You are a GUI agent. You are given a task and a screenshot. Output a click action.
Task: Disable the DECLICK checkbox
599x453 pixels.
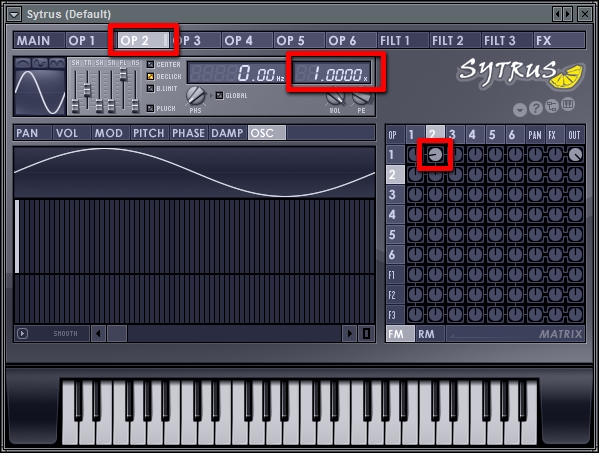point(151,76)
